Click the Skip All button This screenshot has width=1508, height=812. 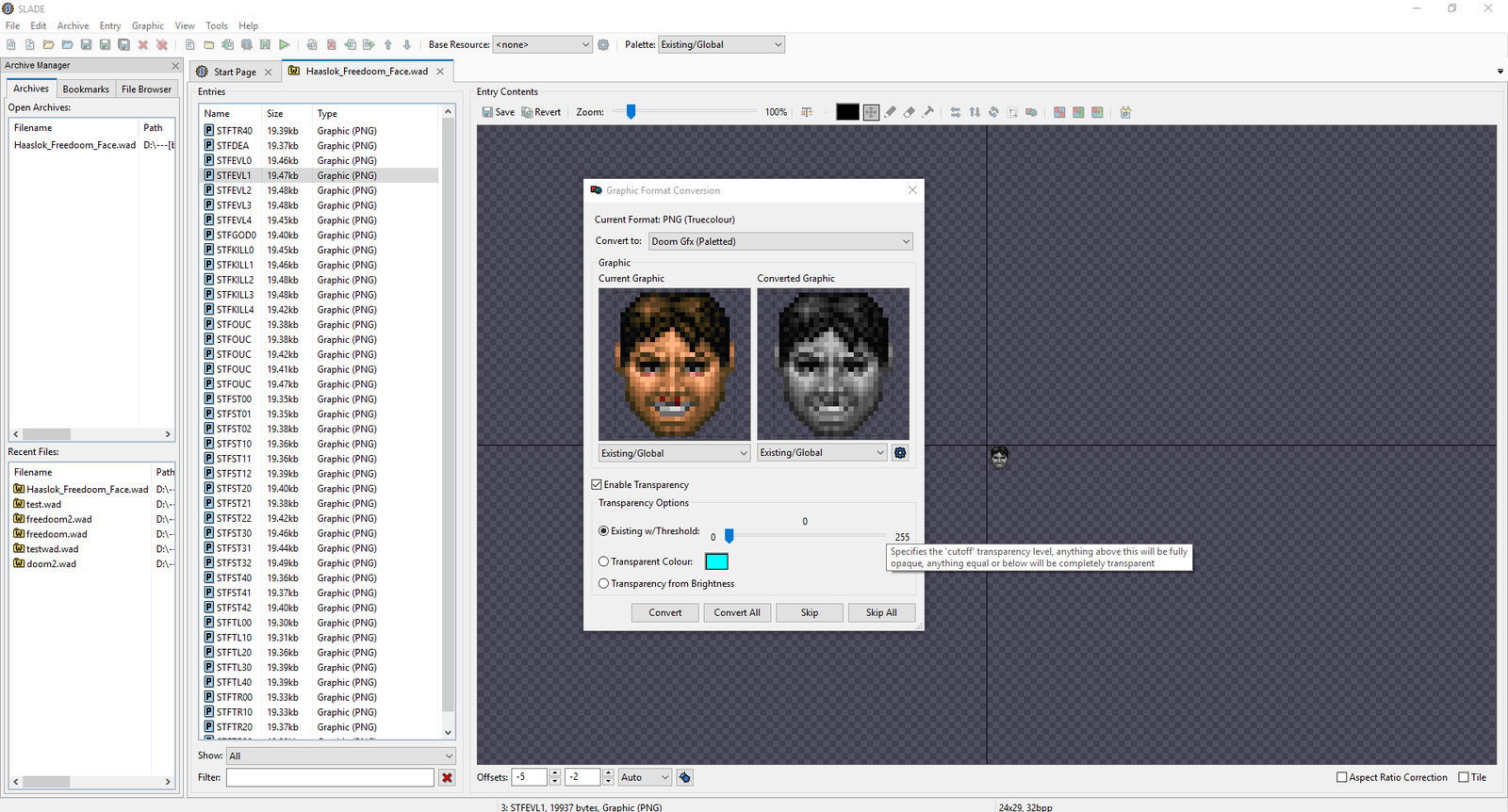click(x=881, y=612)
